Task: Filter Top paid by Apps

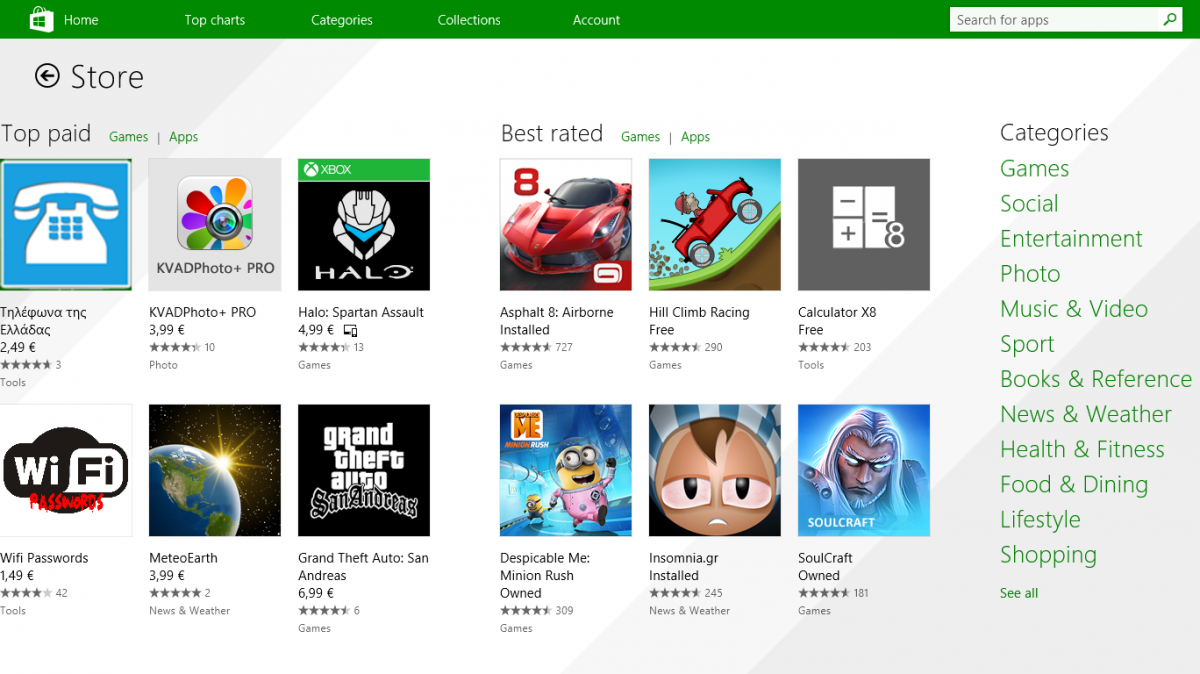Action: [x=183, y=137]
